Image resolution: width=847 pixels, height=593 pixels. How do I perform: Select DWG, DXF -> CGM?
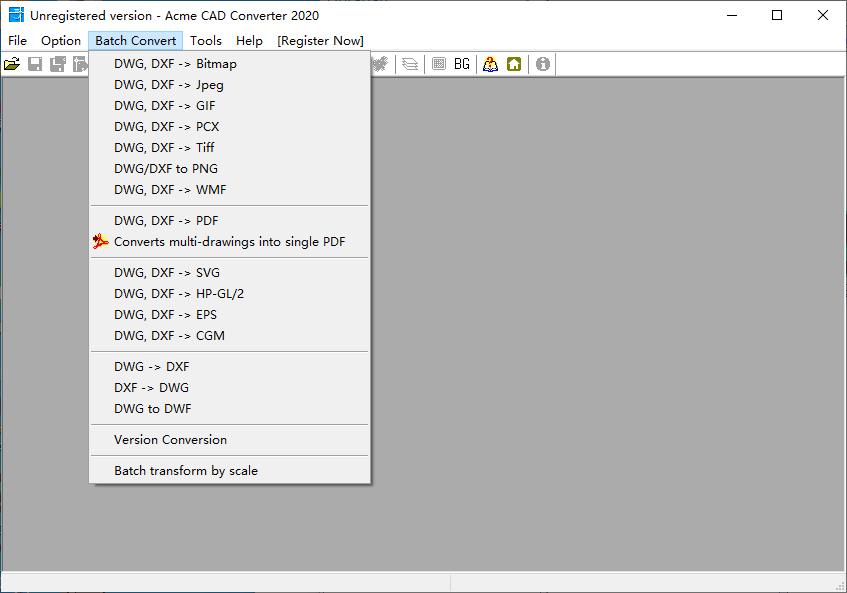230,336
